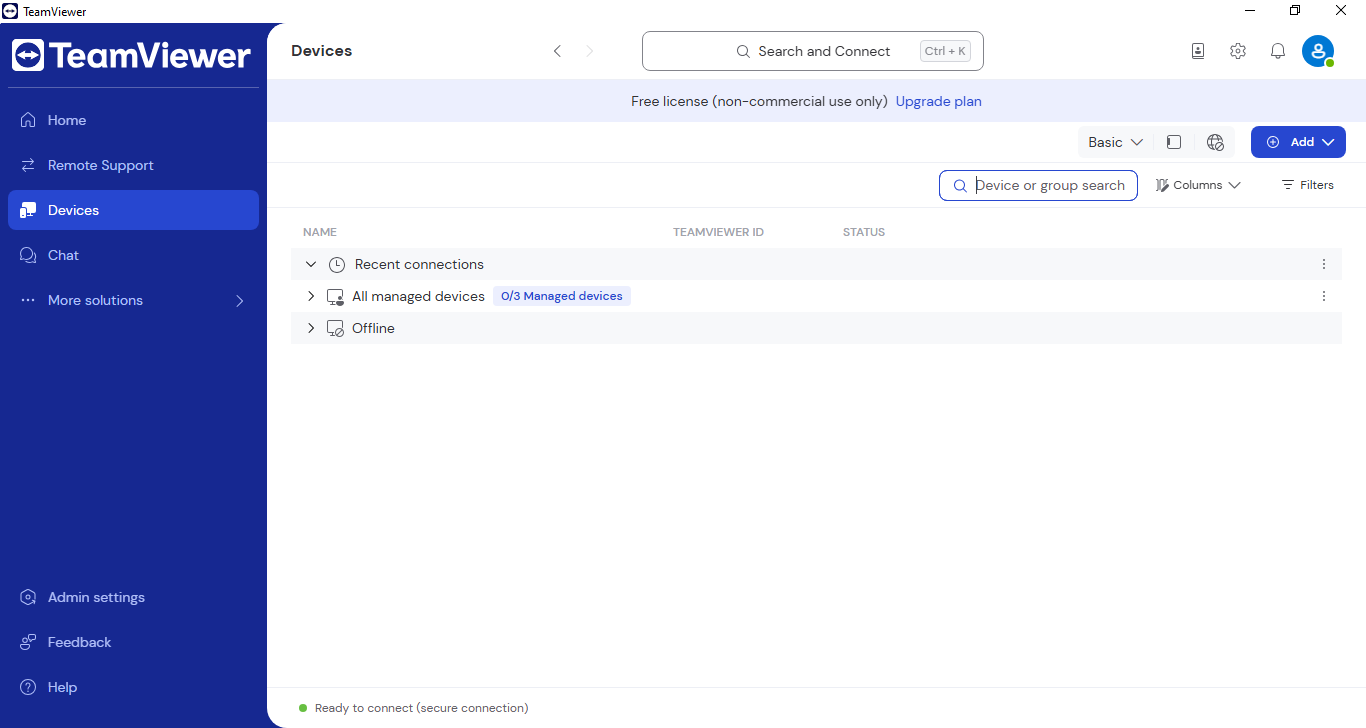Click the Add button

click(1298, 142)
